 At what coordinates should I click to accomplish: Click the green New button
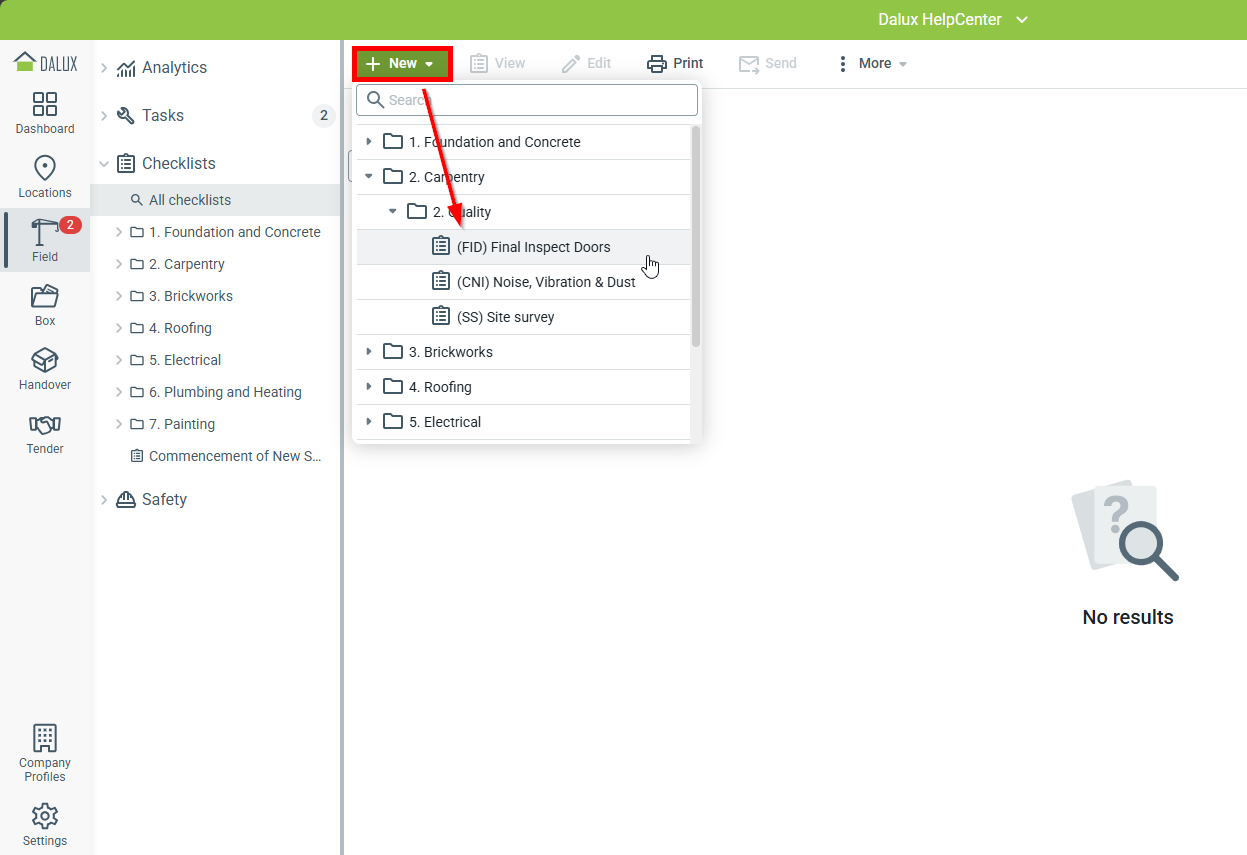pos(401,63)
